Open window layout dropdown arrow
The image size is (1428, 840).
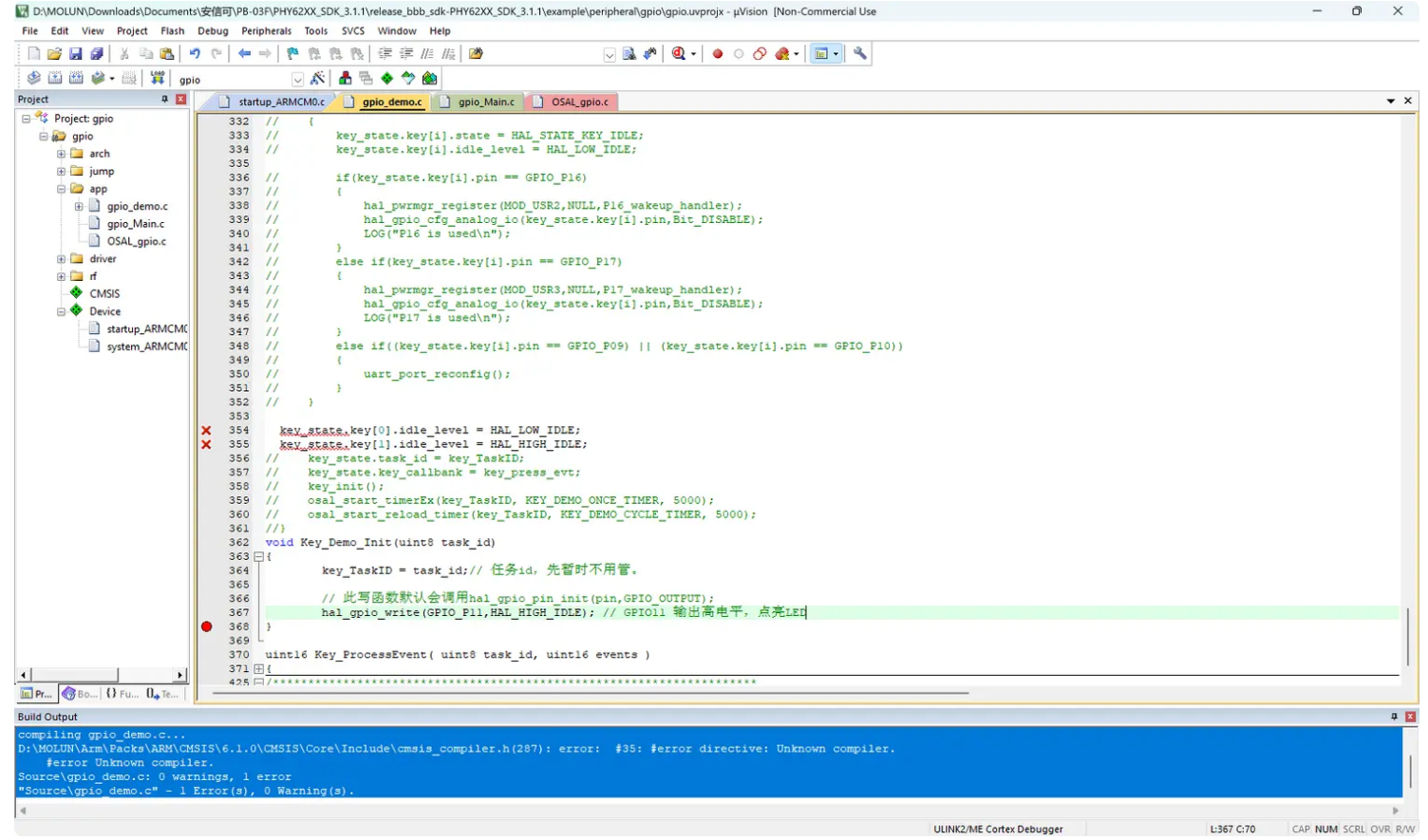click(x=836, y=54)
